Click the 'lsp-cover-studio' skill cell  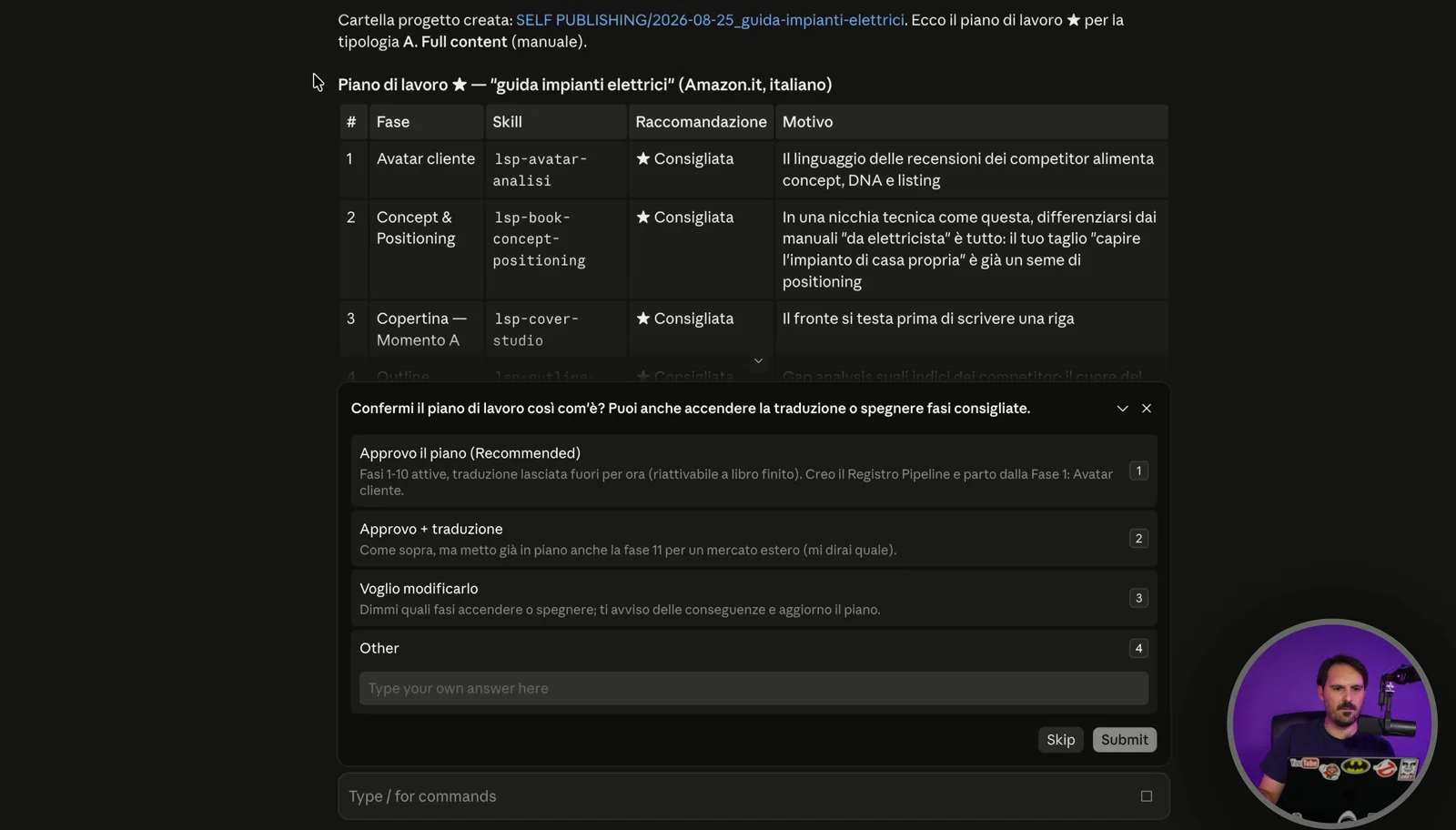(556, 329)
